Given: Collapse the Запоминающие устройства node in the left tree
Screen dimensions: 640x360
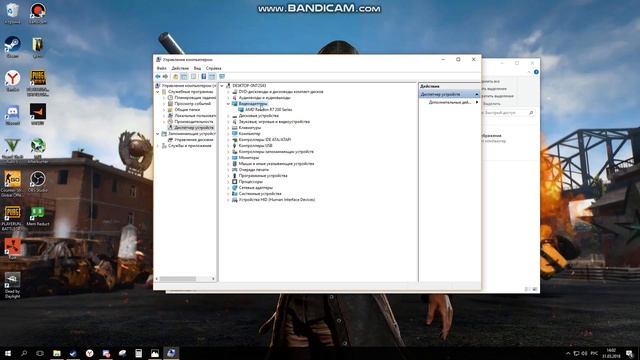Looking at the screenshot, I should tap(158, 134).
